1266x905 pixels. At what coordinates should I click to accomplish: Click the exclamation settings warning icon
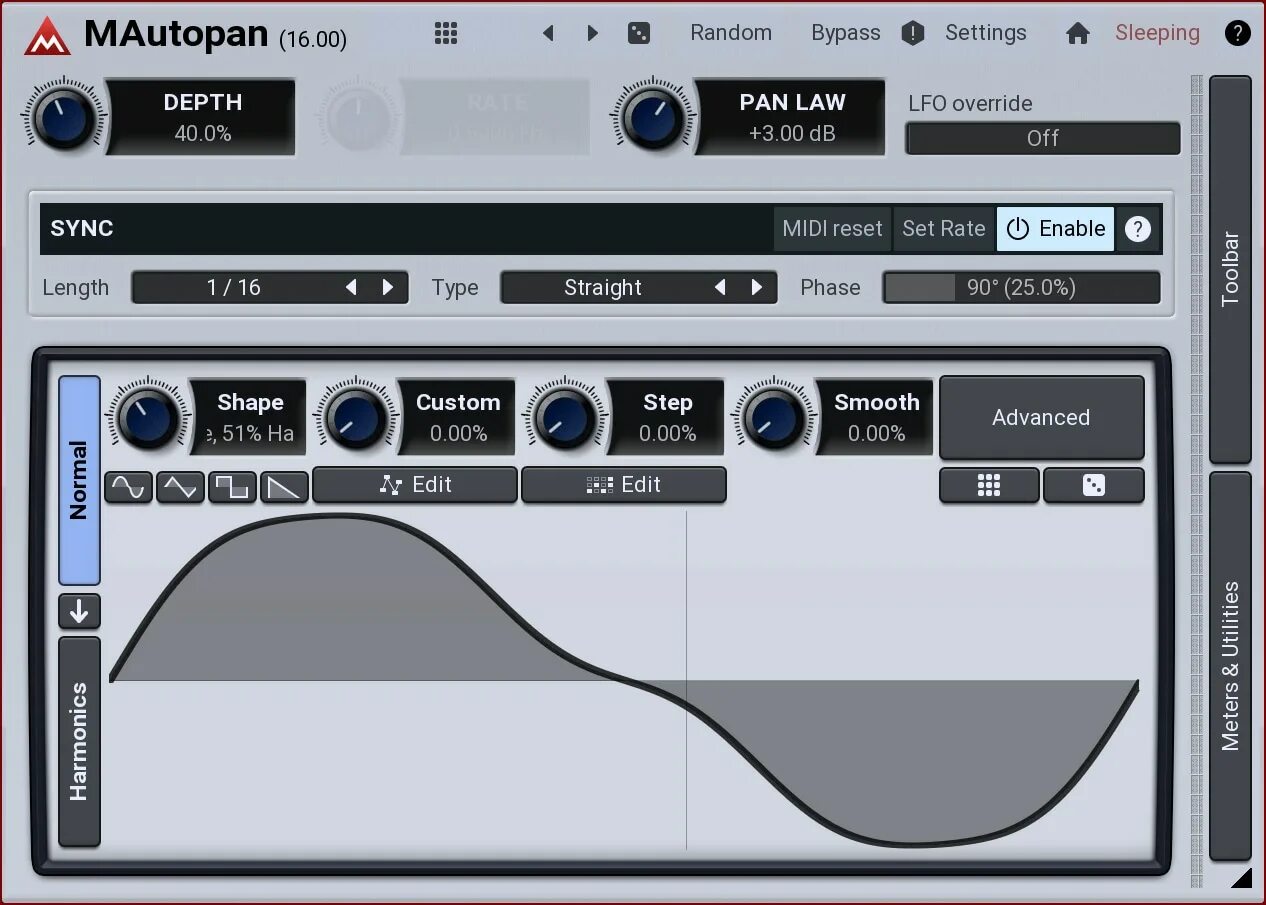coord(912,33)
